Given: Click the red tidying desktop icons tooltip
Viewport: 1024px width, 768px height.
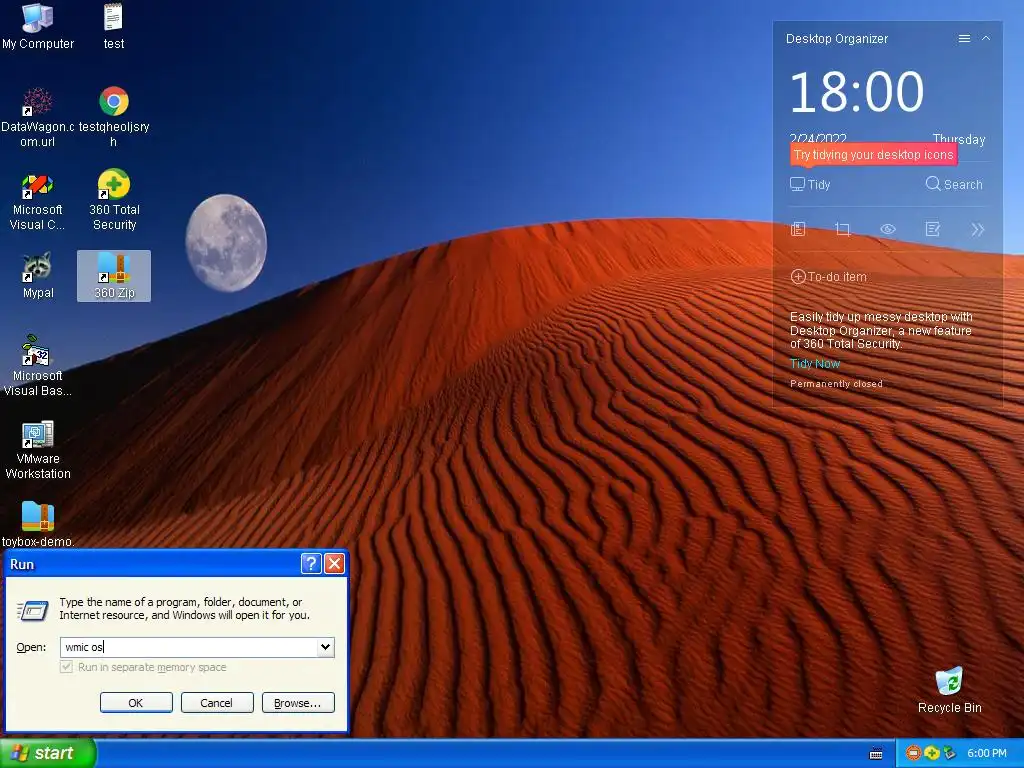Looking at the screenshot, I should [x=873, y=155].
